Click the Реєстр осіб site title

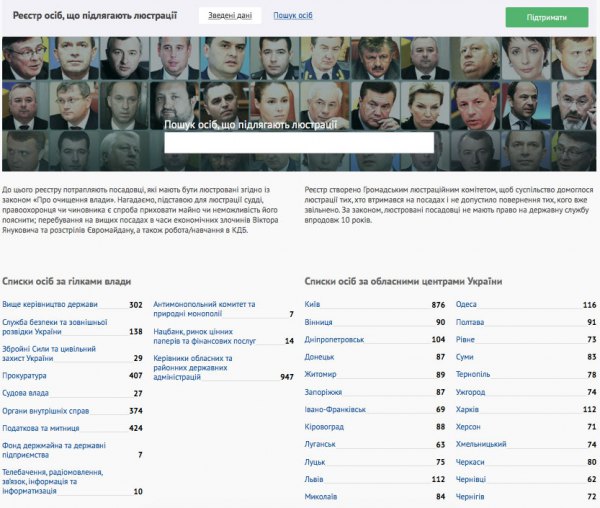pos(95,16)
